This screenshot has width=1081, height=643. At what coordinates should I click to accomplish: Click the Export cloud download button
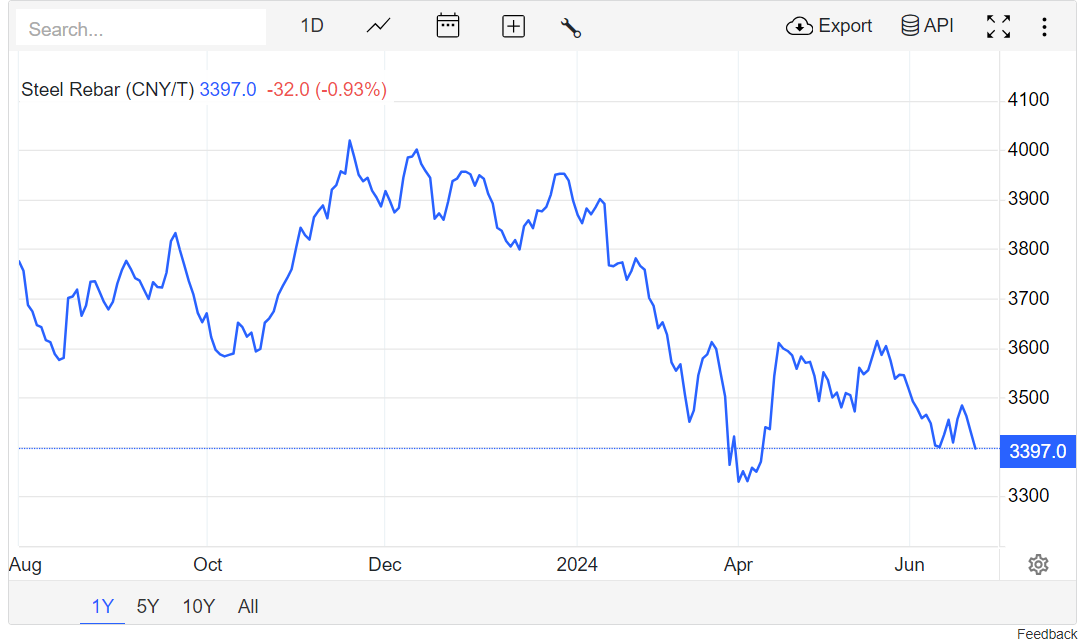click(829, 26)
